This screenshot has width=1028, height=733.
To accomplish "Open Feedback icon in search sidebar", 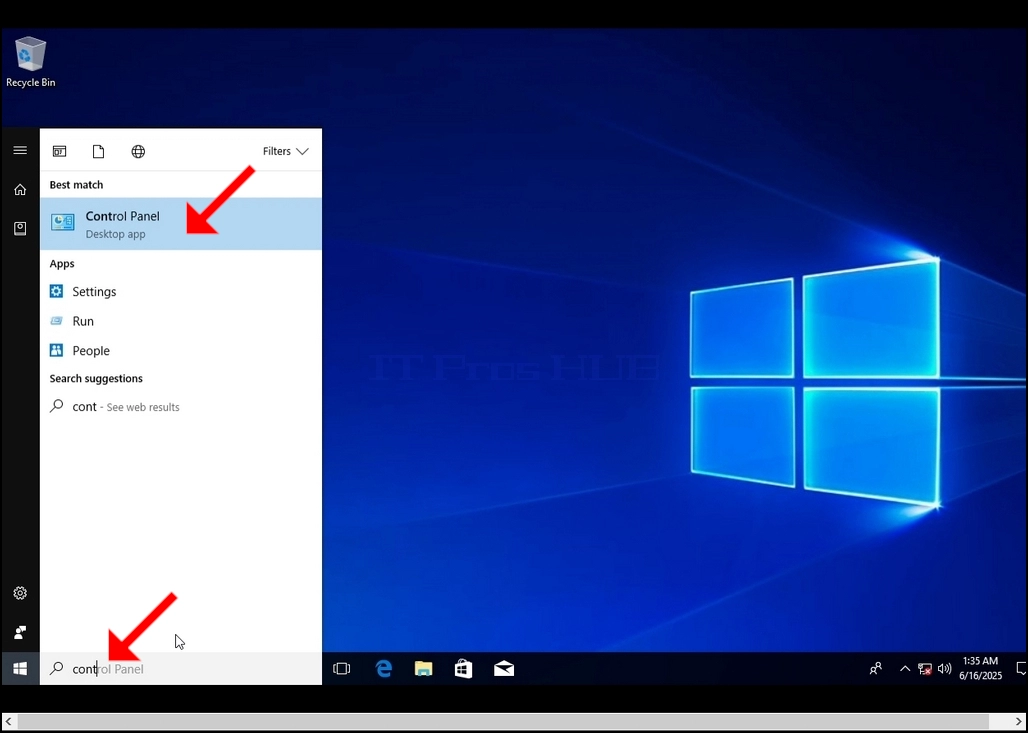I will point(20,633).
